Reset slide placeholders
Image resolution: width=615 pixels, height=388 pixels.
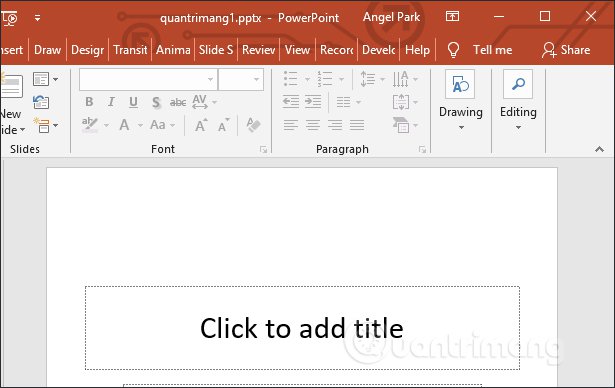[x=41, y=102]
